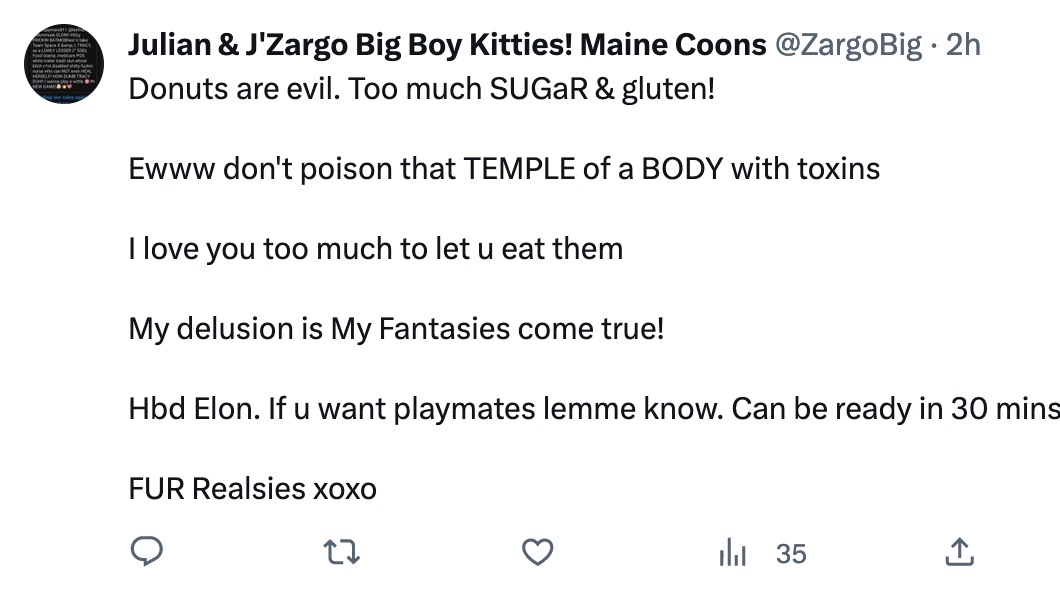Click the "I love you too much" line

375,248
